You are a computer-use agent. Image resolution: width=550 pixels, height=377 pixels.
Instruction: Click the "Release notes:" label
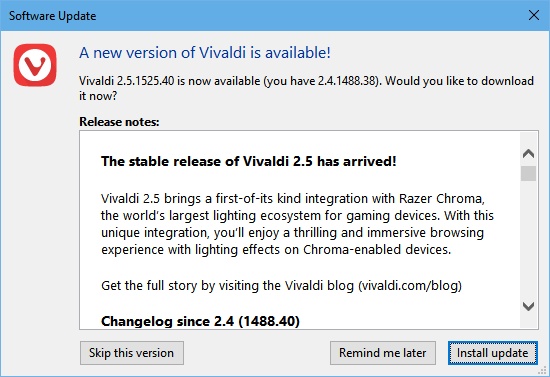click(119, 122)
